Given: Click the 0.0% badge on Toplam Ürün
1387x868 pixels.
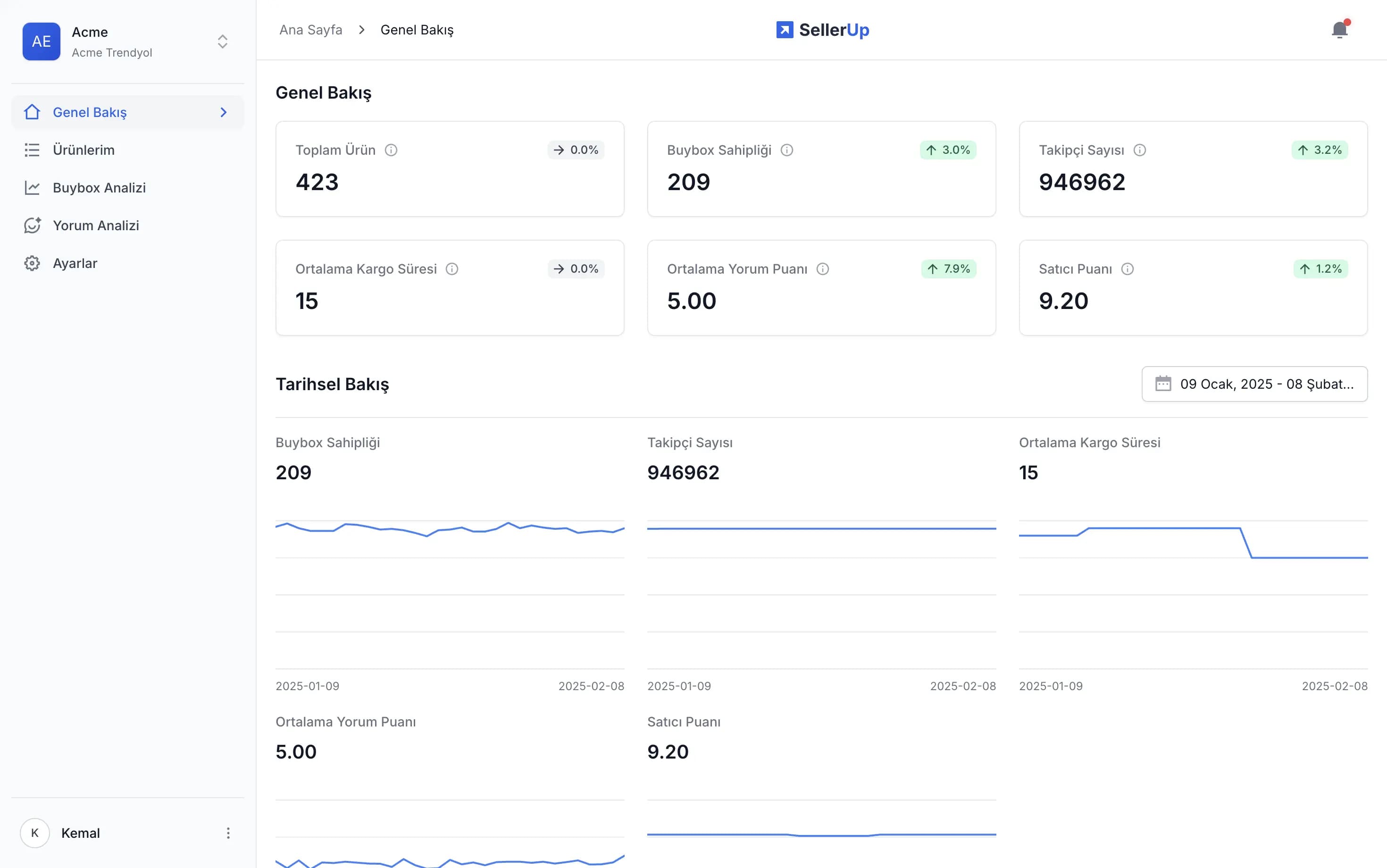Looking at the screenshot, I should point(575,150).
